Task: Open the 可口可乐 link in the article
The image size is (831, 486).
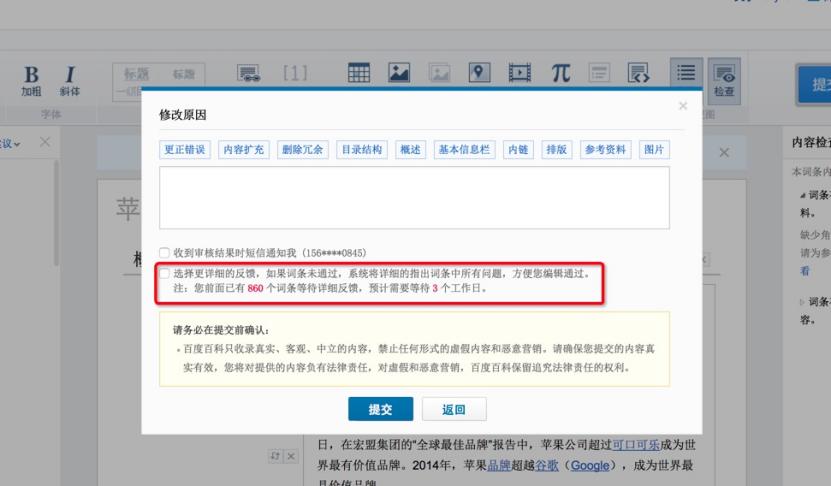Action: coord(636,445)
